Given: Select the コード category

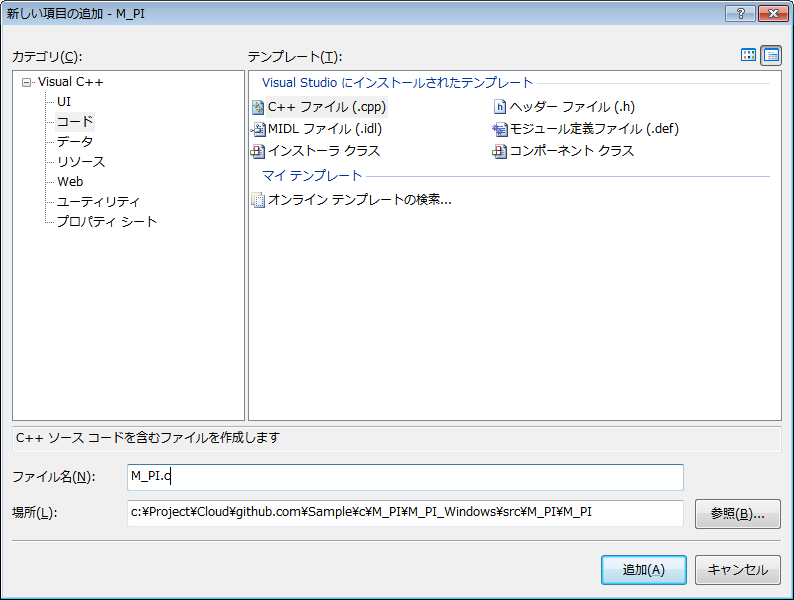Looking at the screenshot, I should (75, 122).
